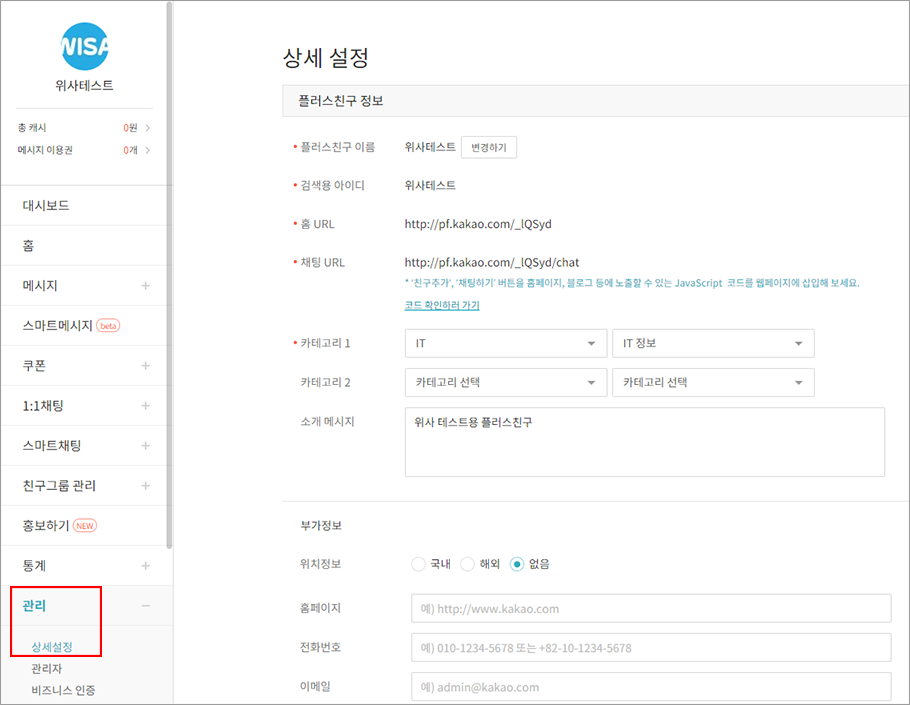Click the 메시지 이용권 0개 value

(131, 150)
